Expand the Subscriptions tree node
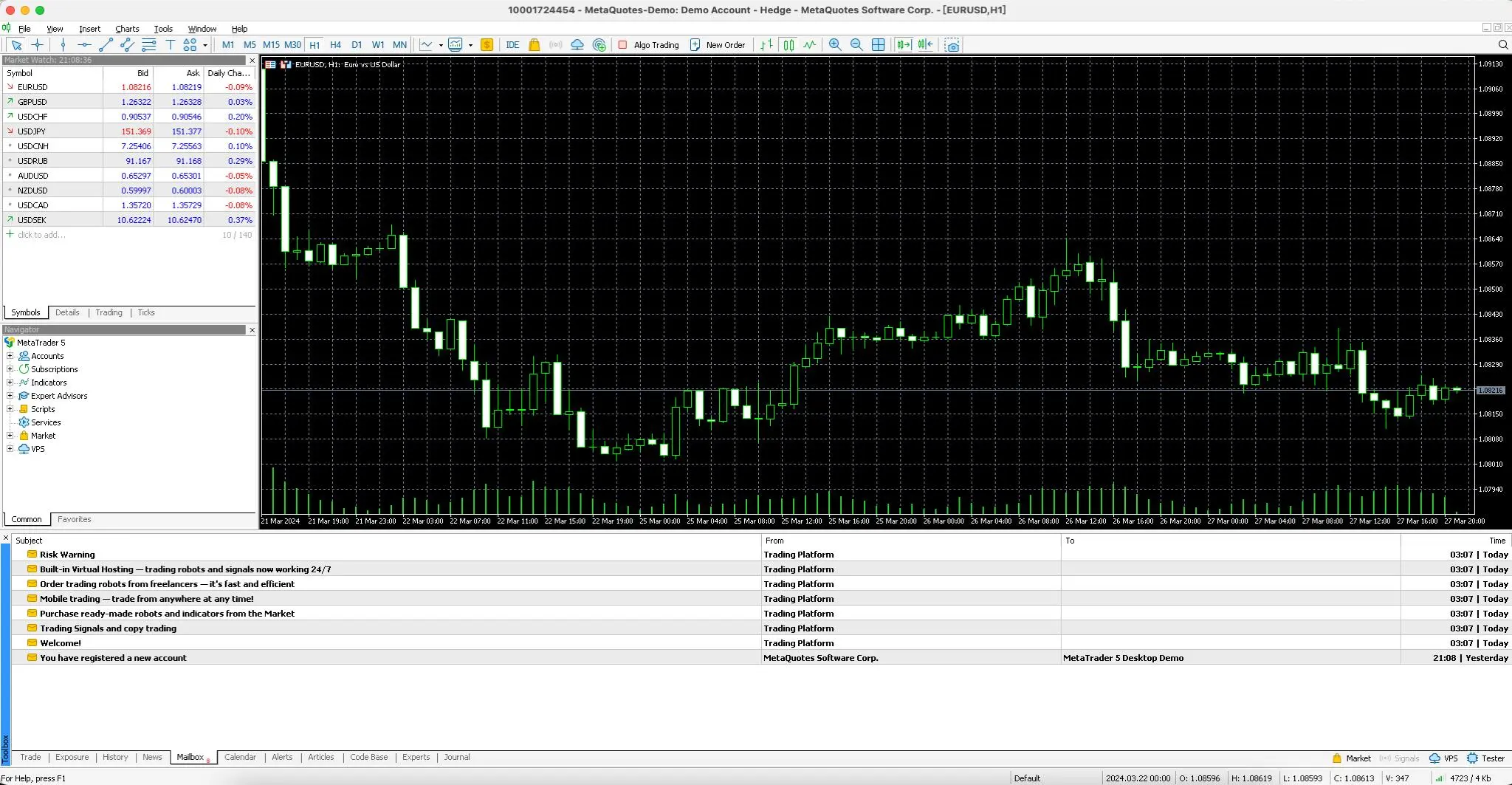The height and width of the screenshot is (785, 1512). click(x=10, y=369)
